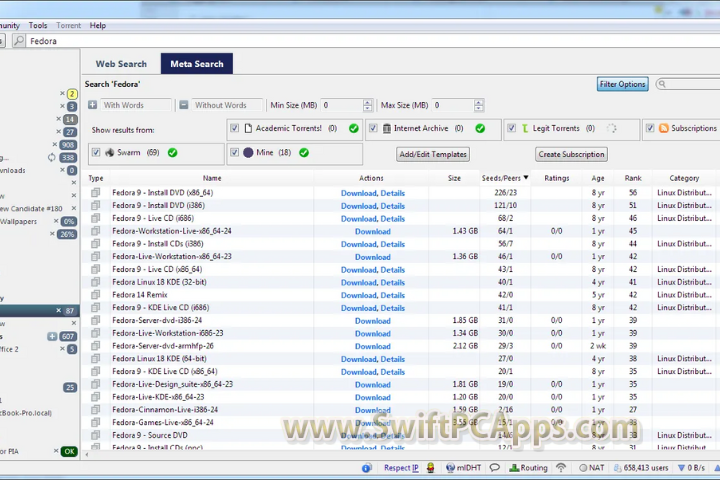Click the Respect IP link in the status bar
The image size is (720, 480).
point(401,468)
